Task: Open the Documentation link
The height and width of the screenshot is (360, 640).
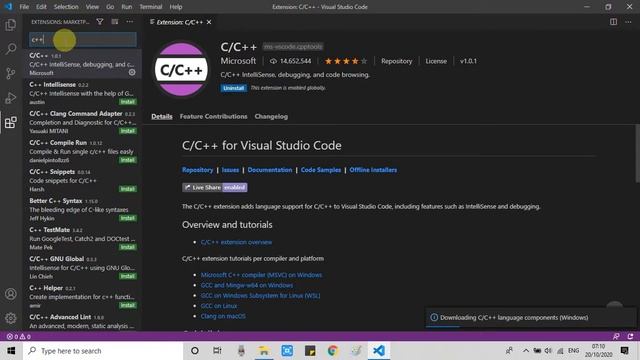Action: 270,170
